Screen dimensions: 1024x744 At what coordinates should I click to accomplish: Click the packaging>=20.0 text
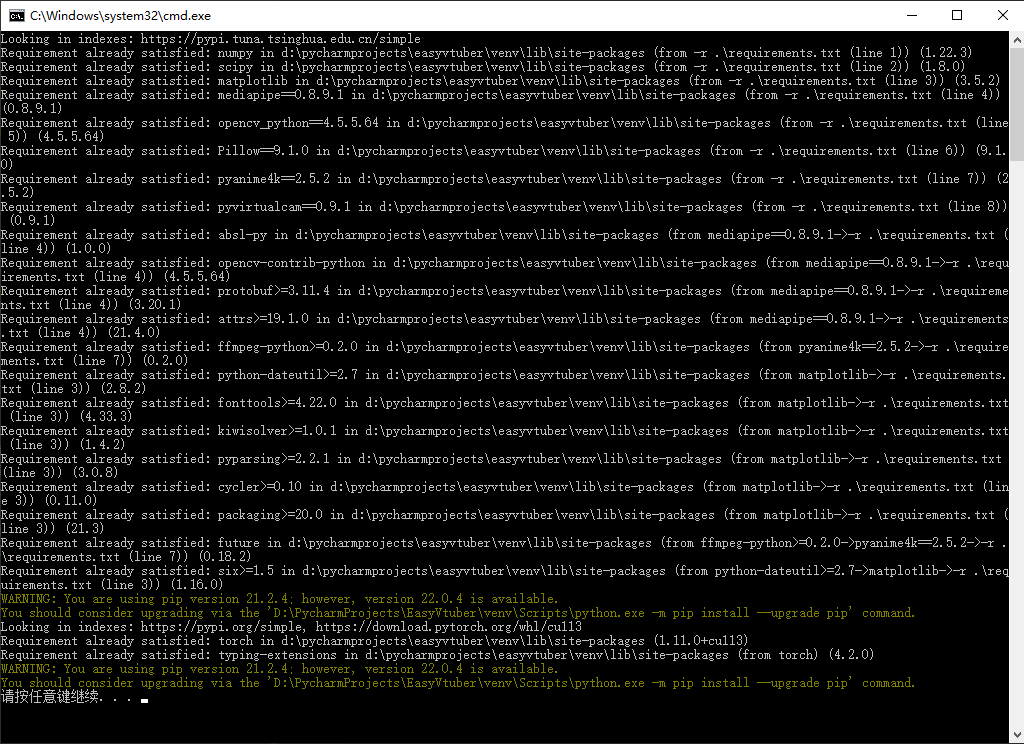pyautogui.click(x=270, y=516)
